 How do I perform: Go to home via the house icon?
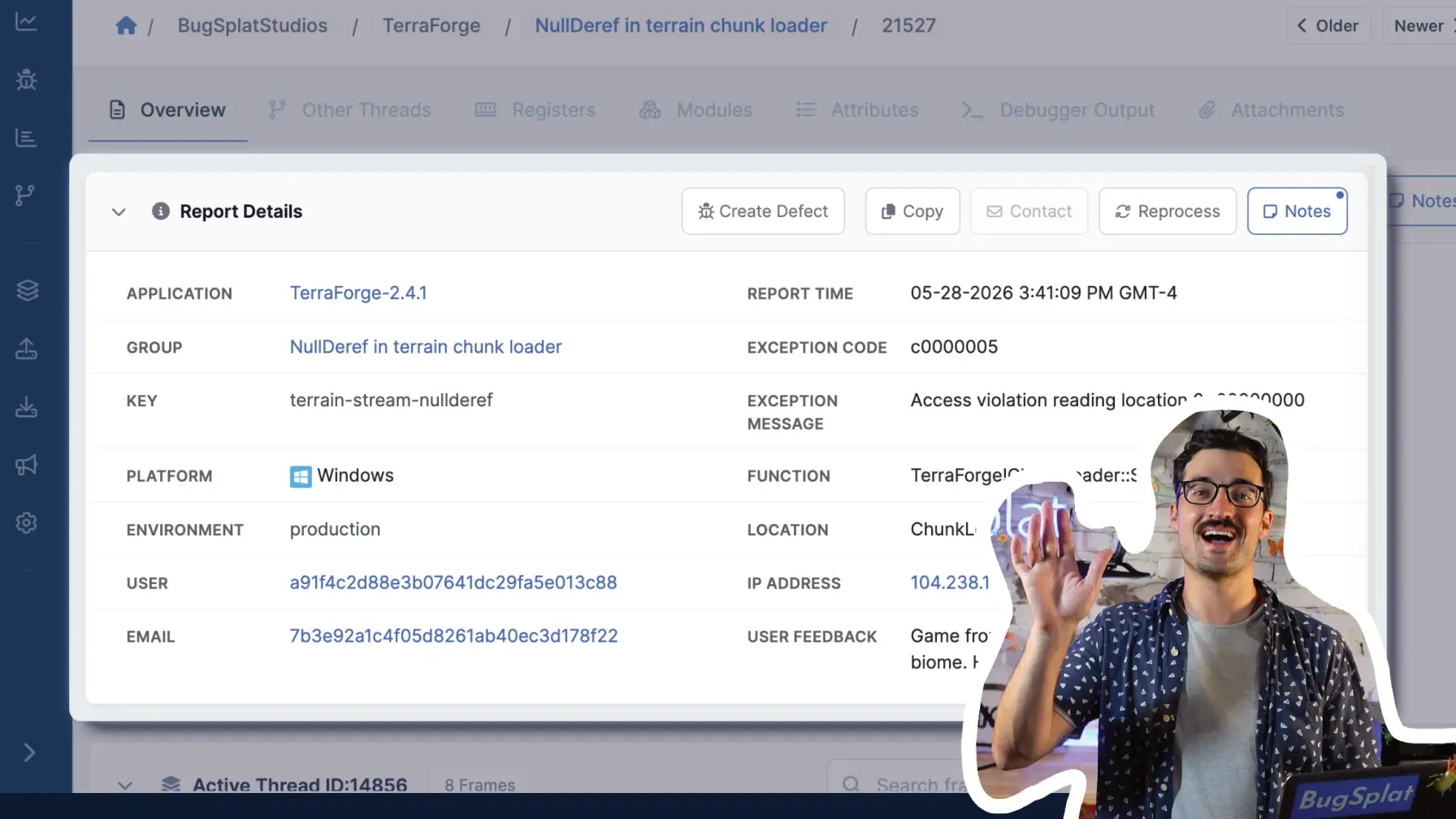coord(126,26)
